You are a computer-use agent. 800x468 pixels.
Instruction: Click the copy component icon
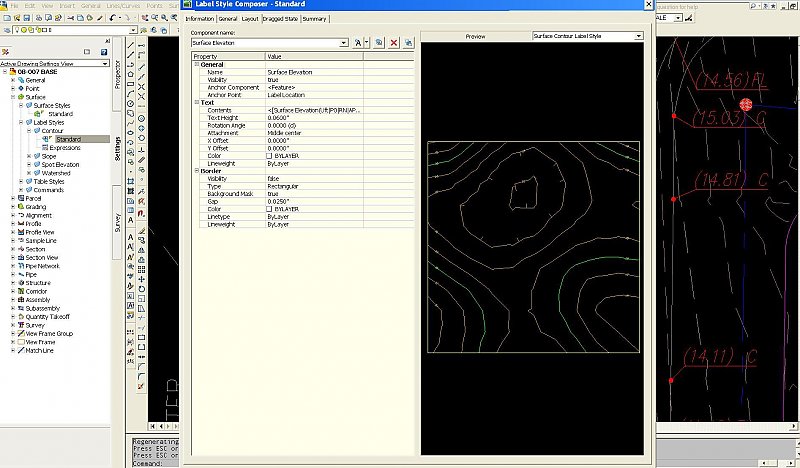pos(381,43)
